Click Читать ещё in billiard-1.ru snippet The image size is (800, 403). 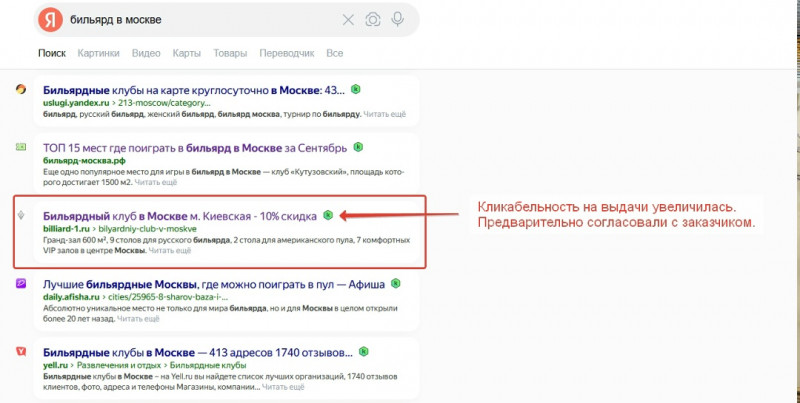[170, 250]
